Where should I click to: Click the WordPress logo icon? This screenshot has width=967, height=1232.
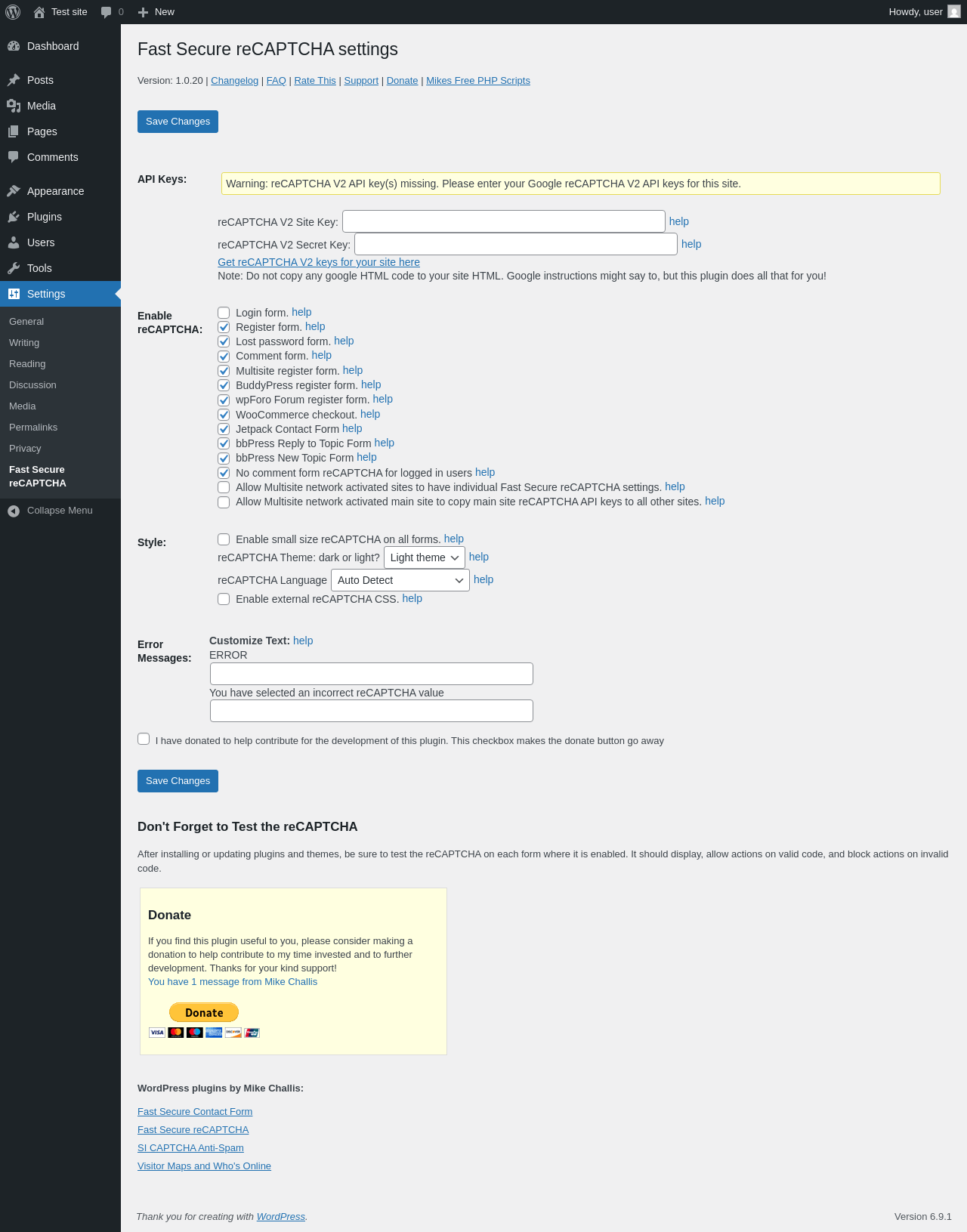(13, 12)
